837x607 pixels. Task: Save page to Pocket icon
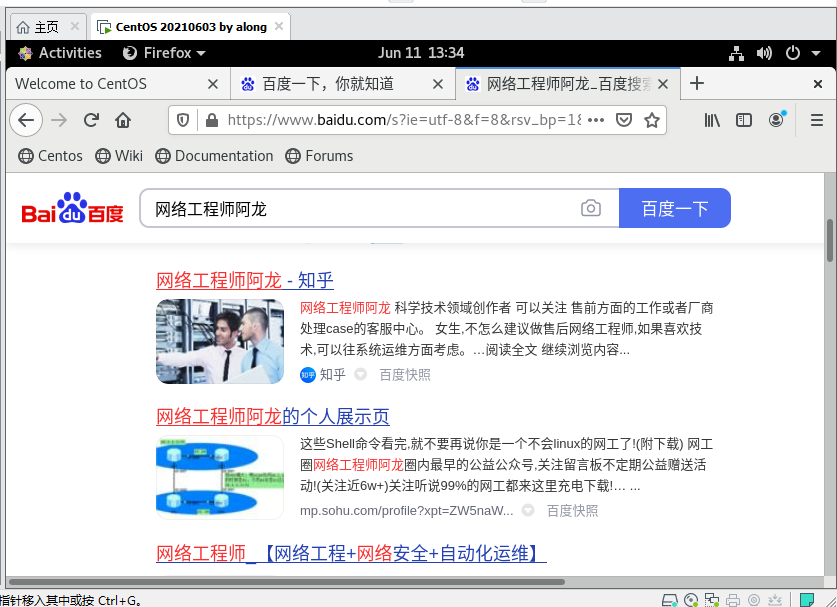tap(623, 120)
